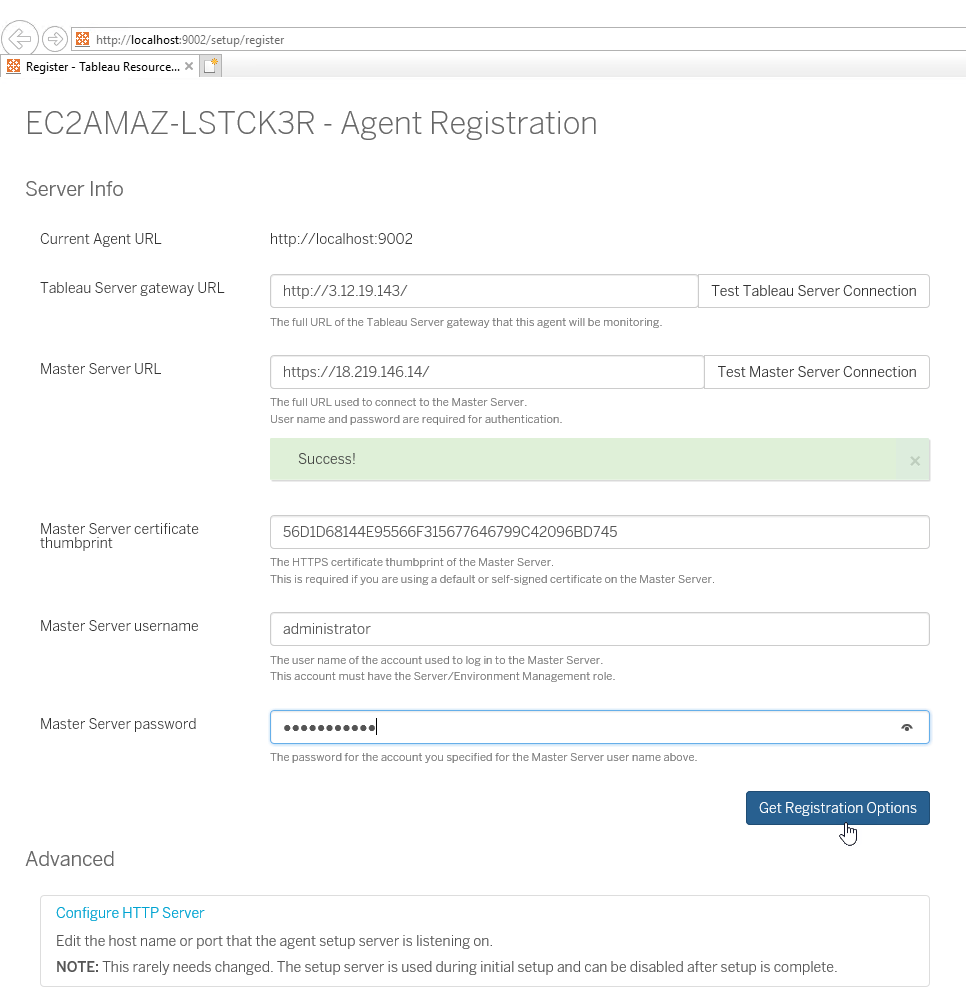Dismiss the Success! alert message
Image resolution: width=966 pixels, height=991 pixels.
[x=914, y=461]
